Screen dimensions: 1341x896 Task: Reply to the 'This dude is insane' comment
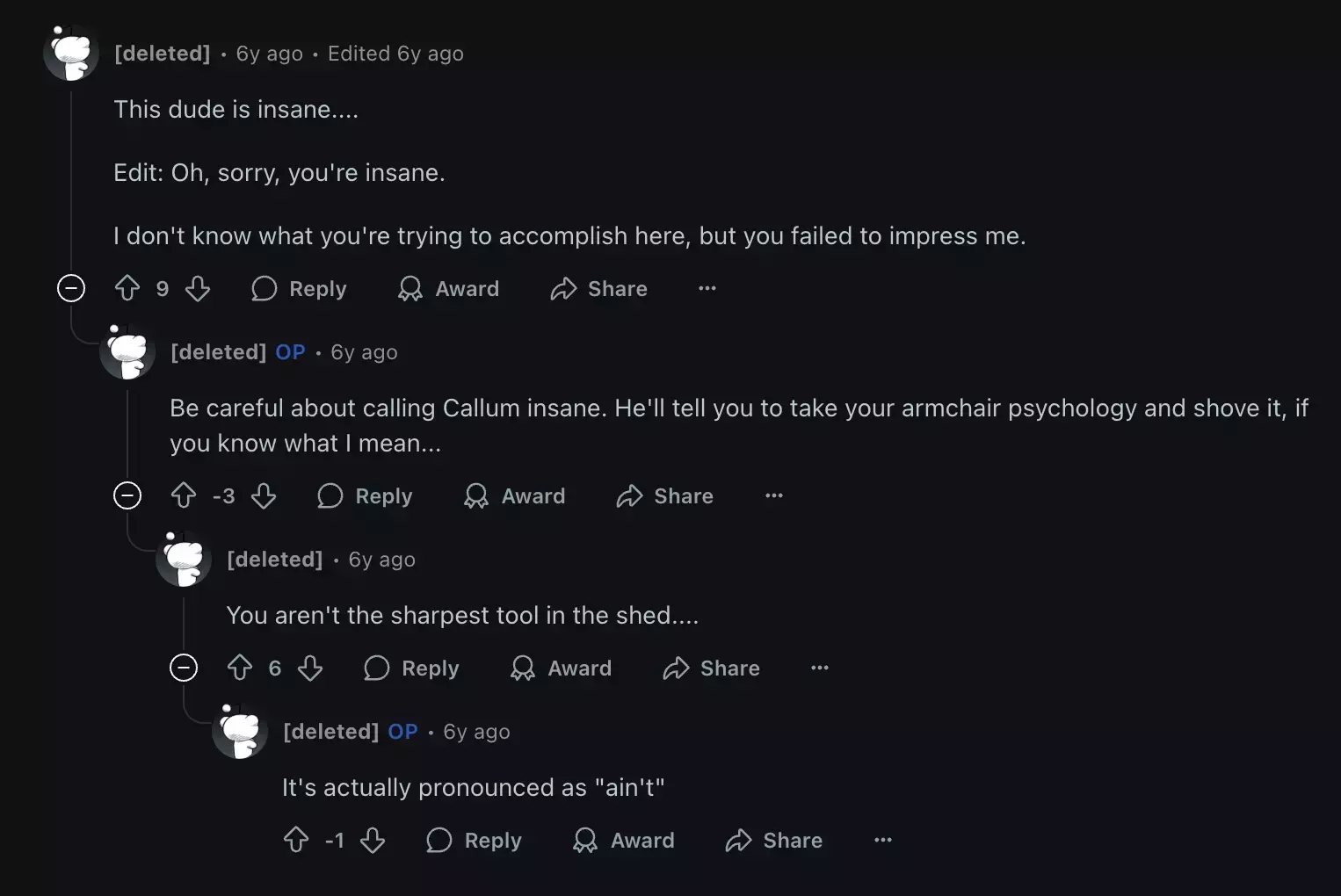(x=299, y=288)
